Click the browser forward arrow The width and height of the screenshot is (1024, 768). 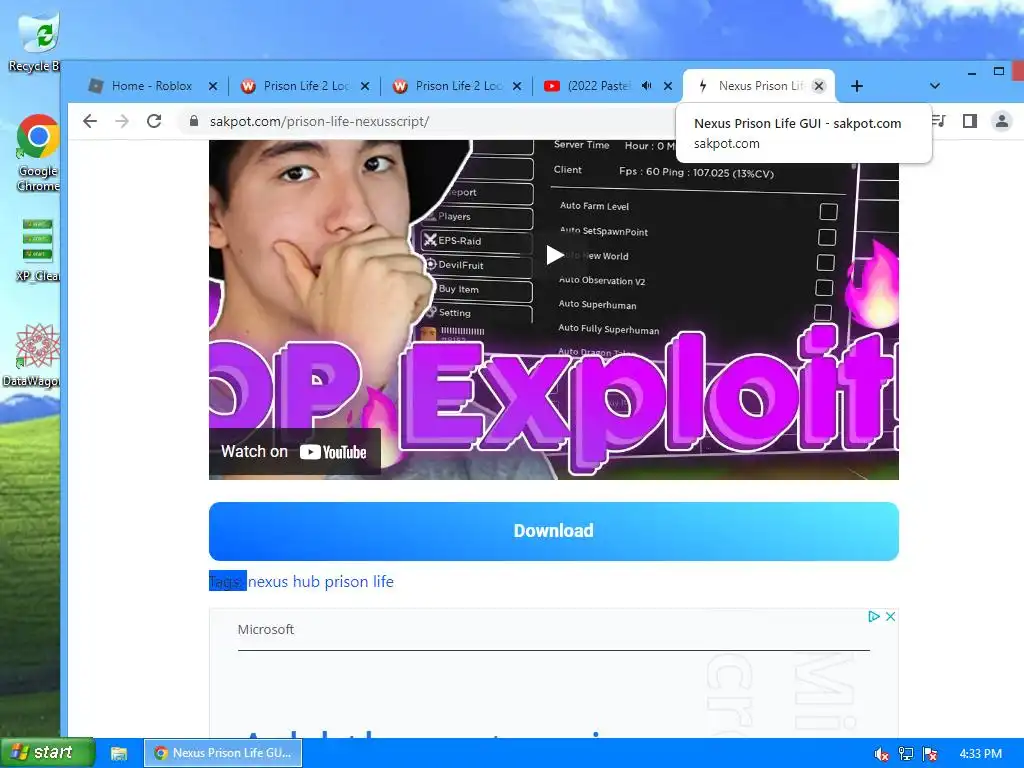(x=122, y=121)
